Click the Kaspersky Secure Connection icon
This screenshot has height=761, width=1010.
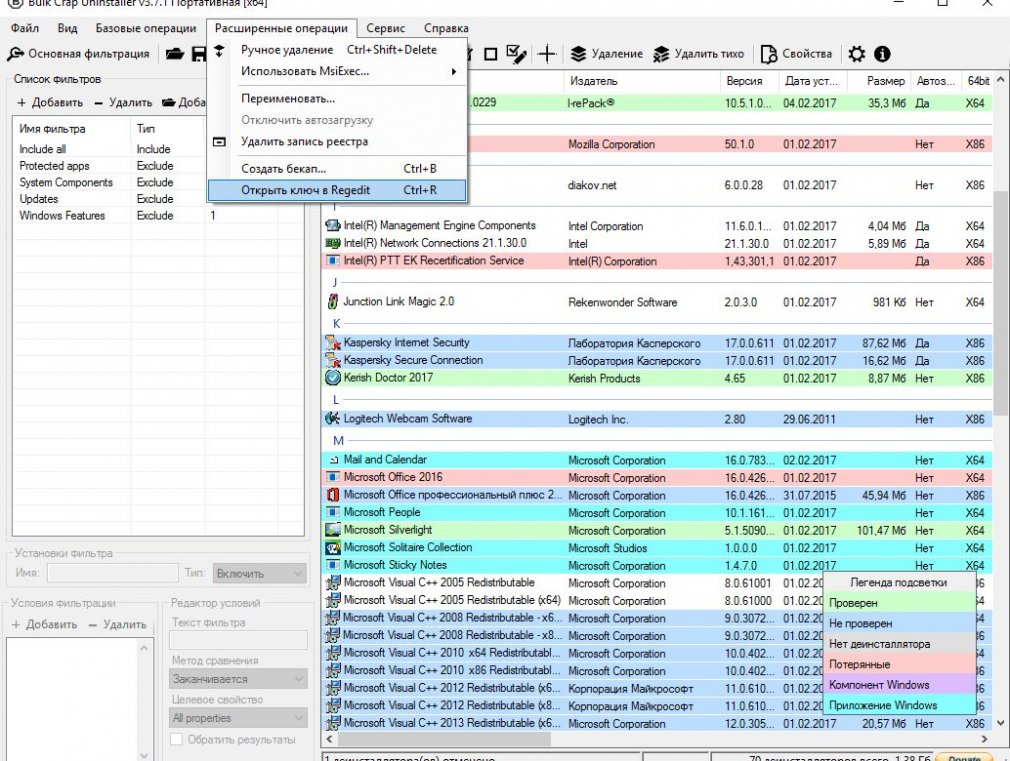click(x=332, y=360)
